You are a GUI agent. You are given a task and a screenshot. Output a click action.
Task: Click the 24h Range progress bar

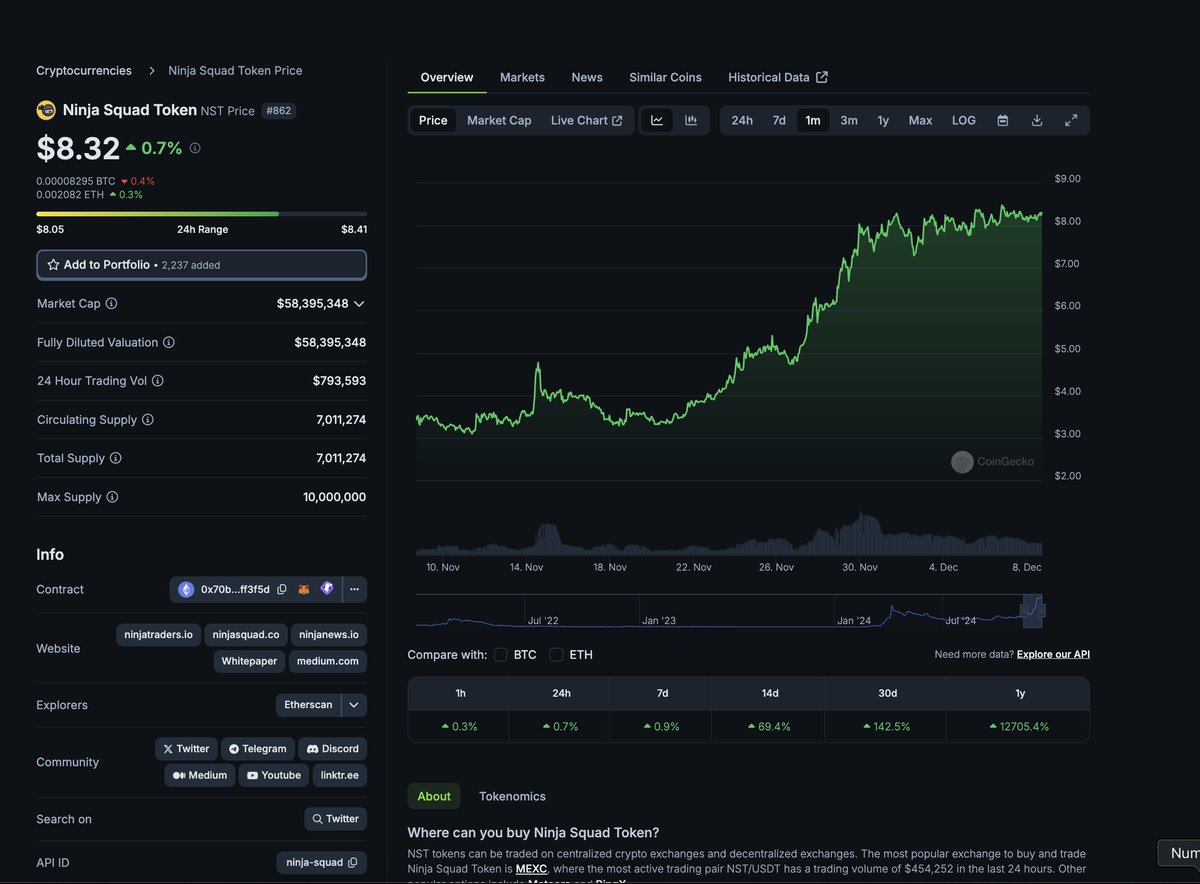[x=202, y=214]
